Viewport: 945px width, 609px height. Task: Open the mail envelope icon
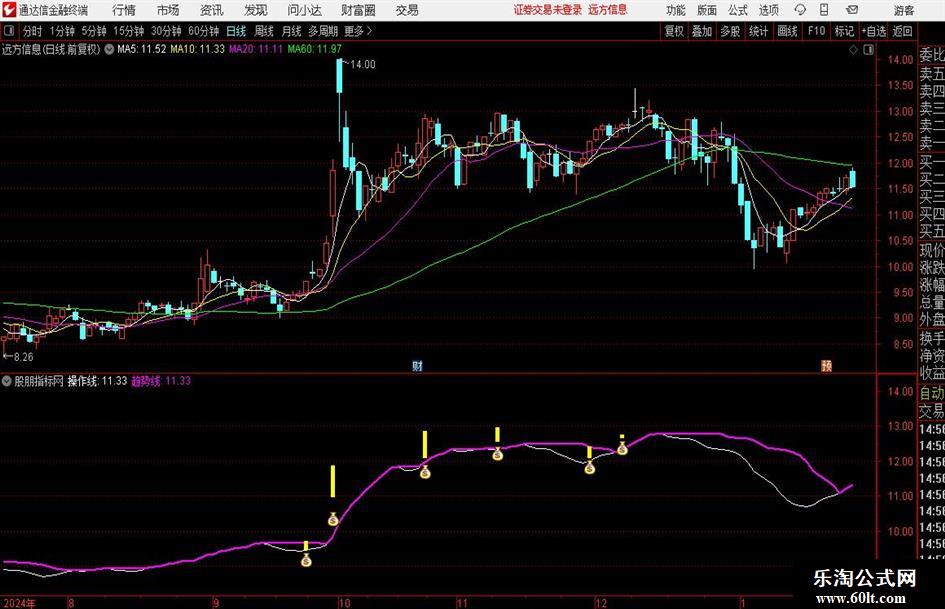coord(852,10)
